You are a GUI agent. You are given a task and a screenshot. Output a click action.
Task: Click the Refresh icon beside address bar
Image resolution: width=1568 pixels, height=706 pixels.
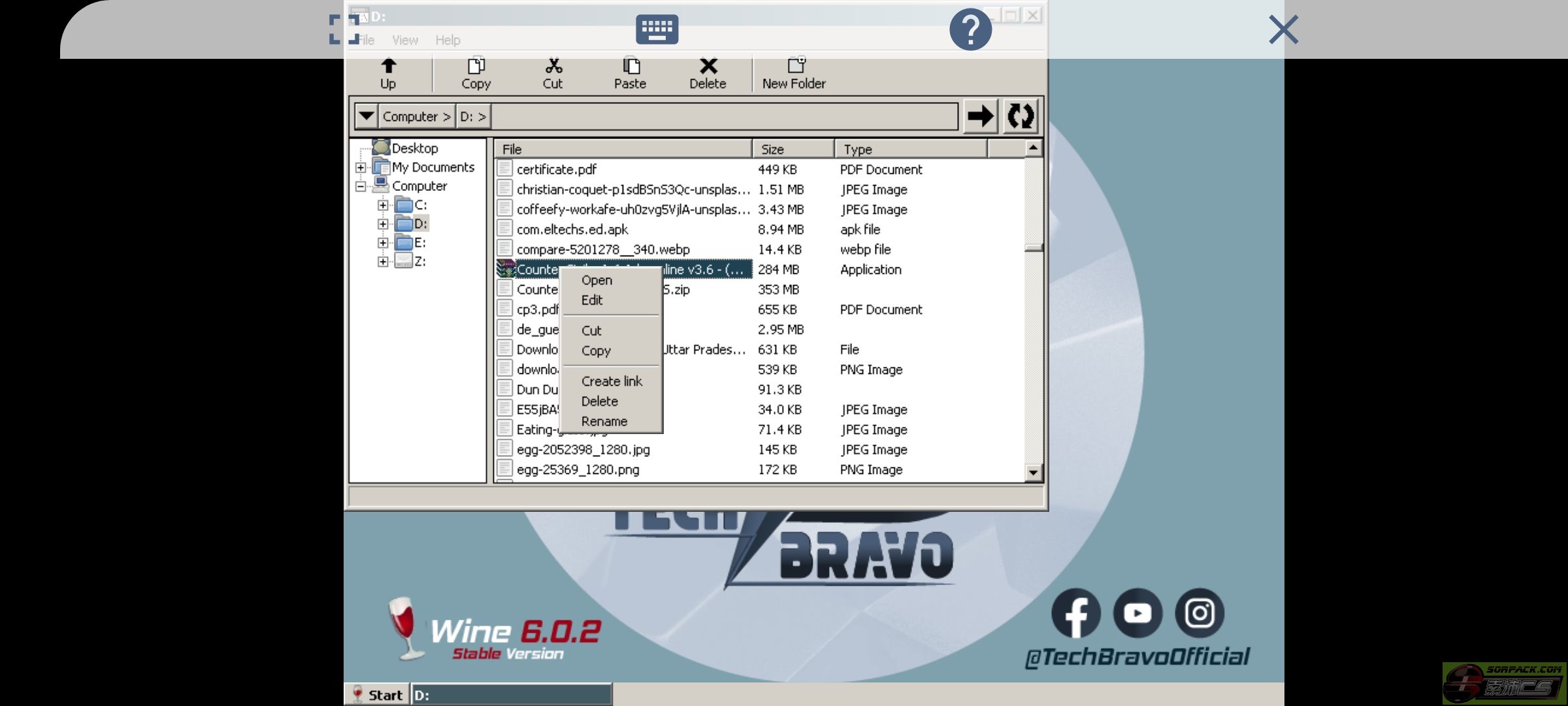[x=1020, y=116]
